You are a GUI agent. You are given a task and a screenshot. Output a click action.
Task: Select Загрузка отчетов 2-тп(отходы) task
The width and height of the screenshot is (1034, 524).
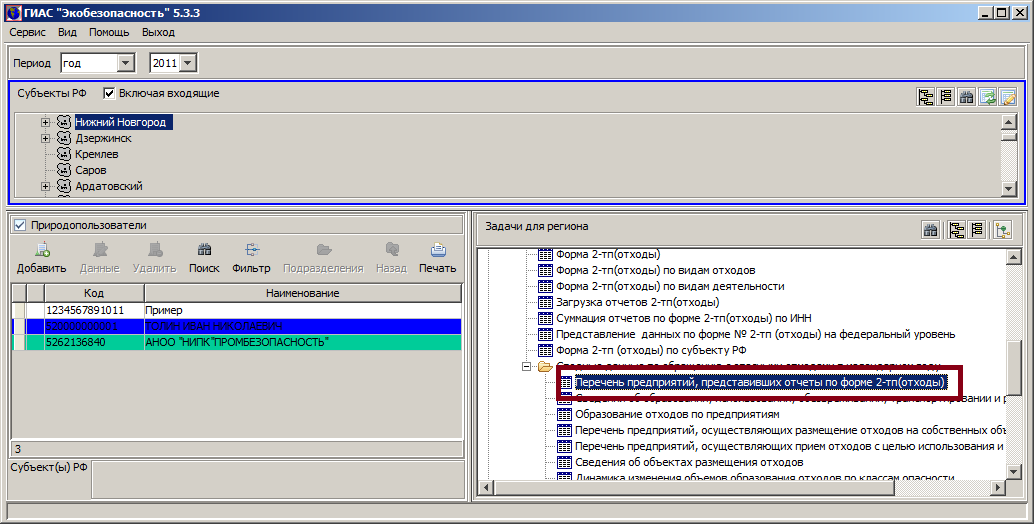pos(637,302)
